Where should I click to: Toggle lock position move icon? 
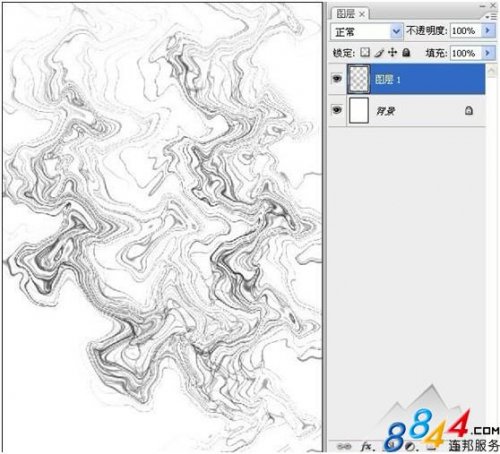click(393, 52)
